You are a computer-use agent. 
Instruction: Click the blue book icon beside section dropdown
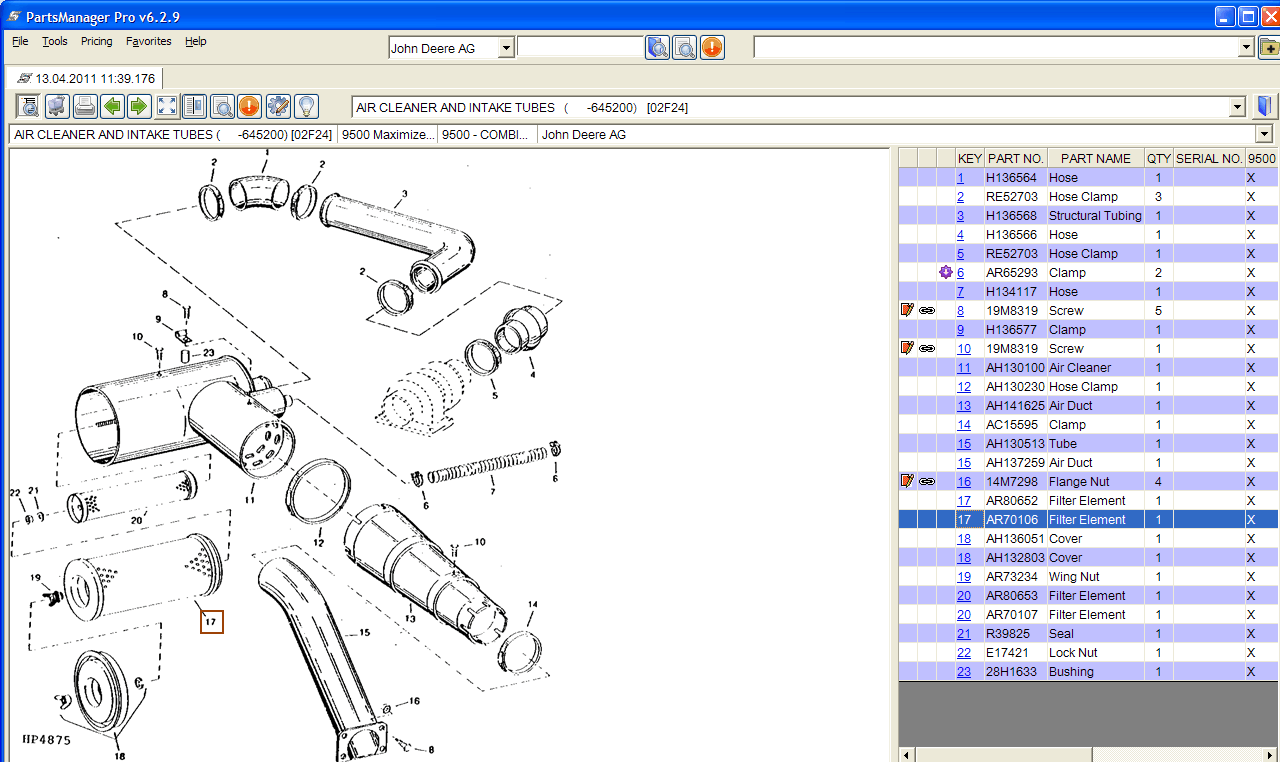coord(1266,107)
